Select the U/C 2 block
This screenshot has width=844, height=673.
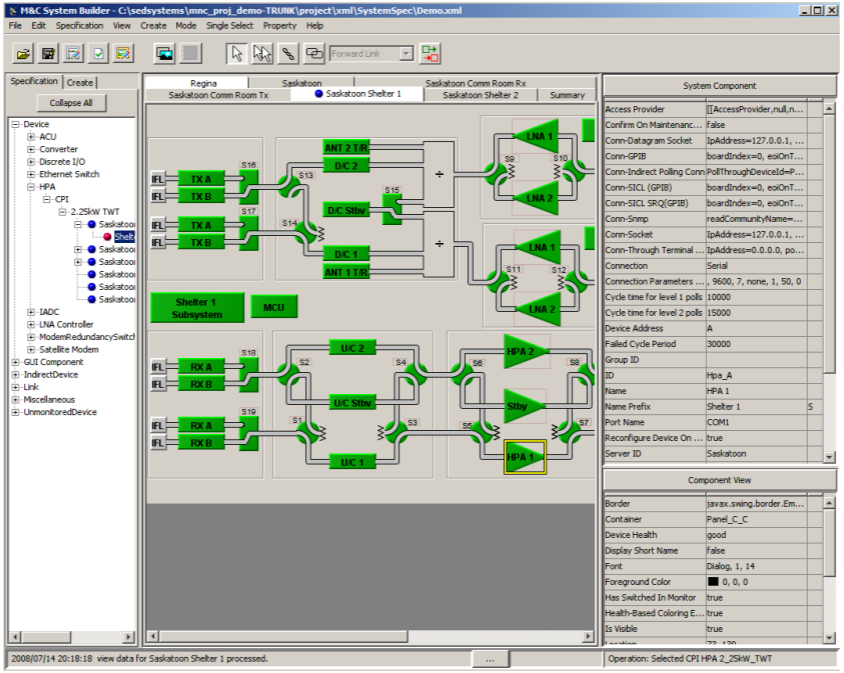click(352, 348)
